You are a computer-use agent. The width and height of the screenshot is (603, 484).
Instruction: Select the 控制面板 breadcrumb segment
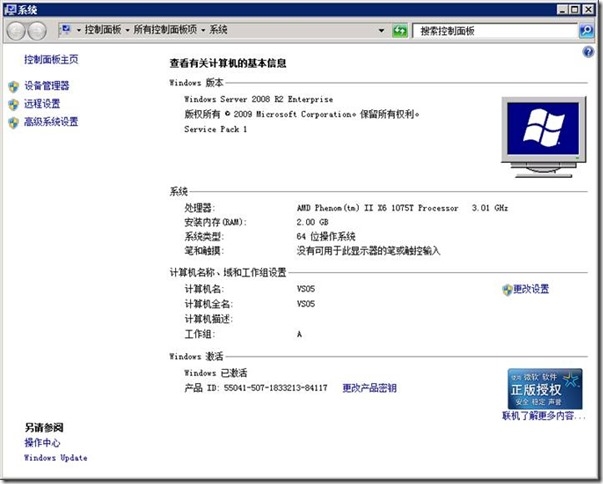(x=103, y=30)
